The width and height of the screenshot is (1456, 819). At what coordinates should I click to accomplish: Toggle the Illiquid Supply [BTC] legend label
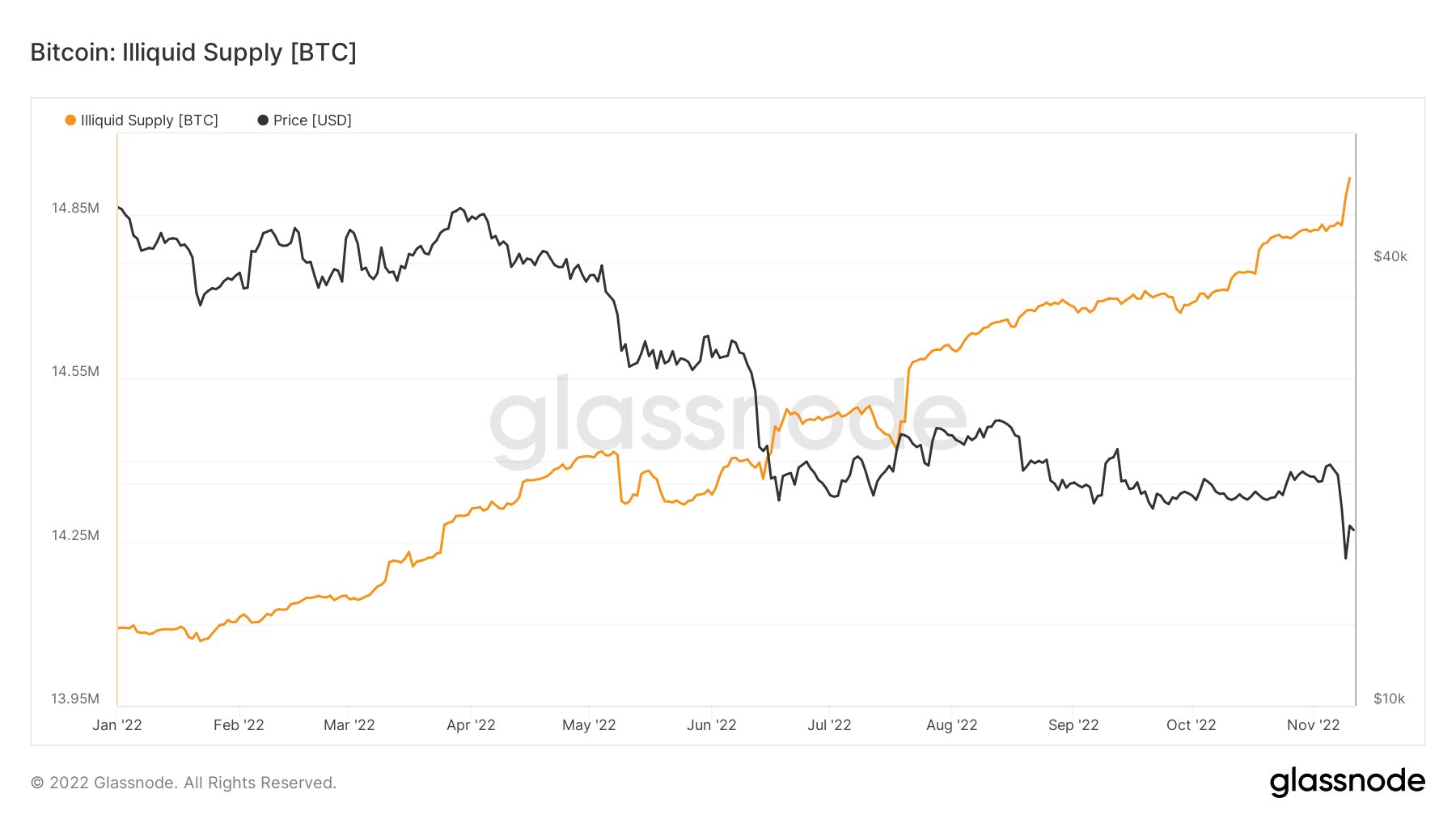point(150,120)
